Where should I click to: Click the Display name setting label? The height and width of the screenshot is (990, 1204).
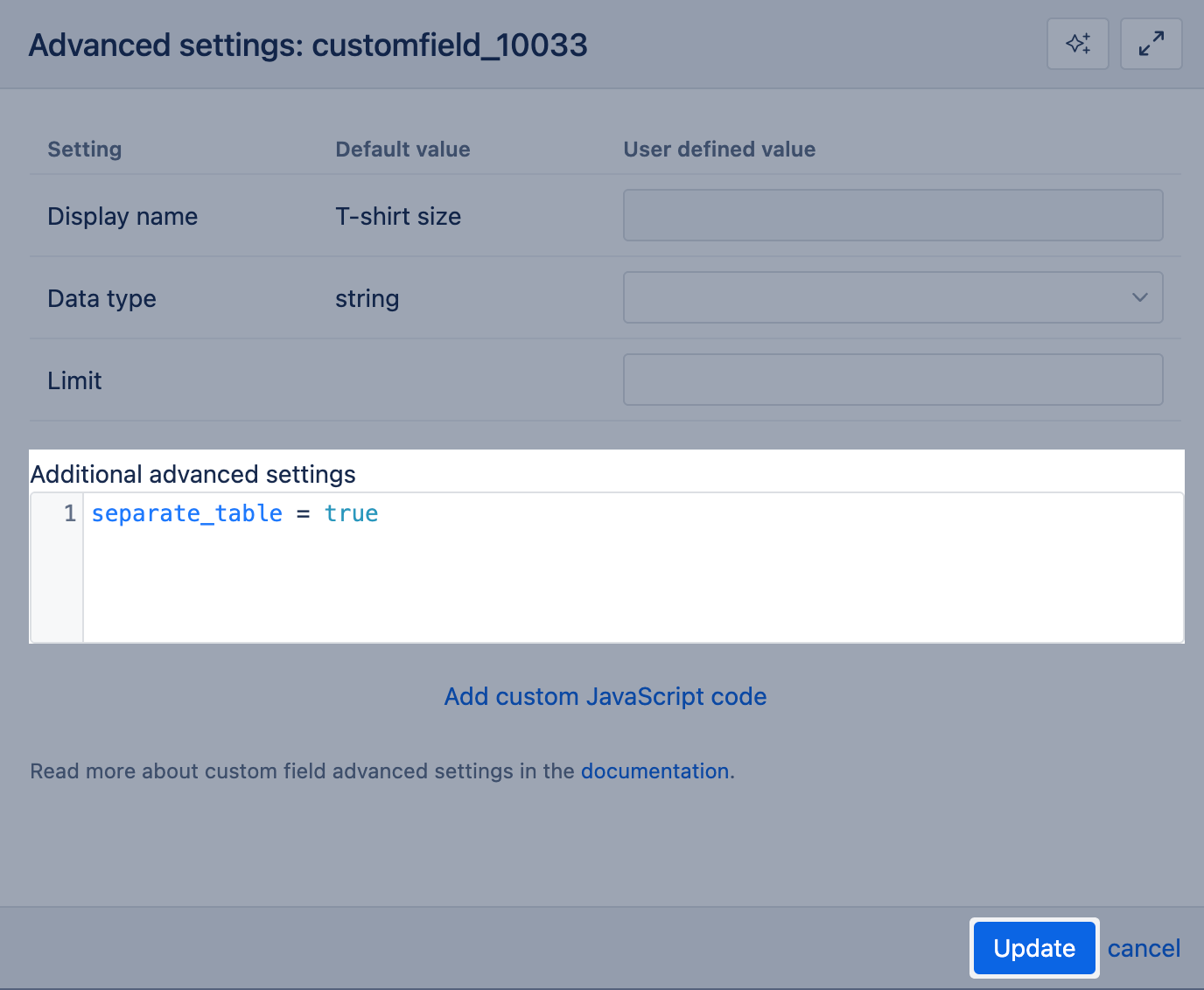click(122, 216)
